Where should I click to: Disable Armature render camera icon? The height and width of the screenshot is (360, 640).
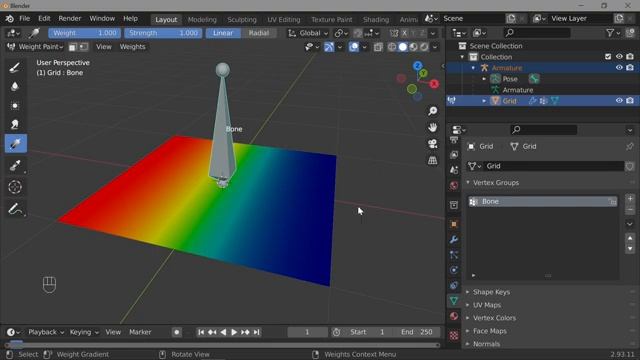tap(630, 68)
